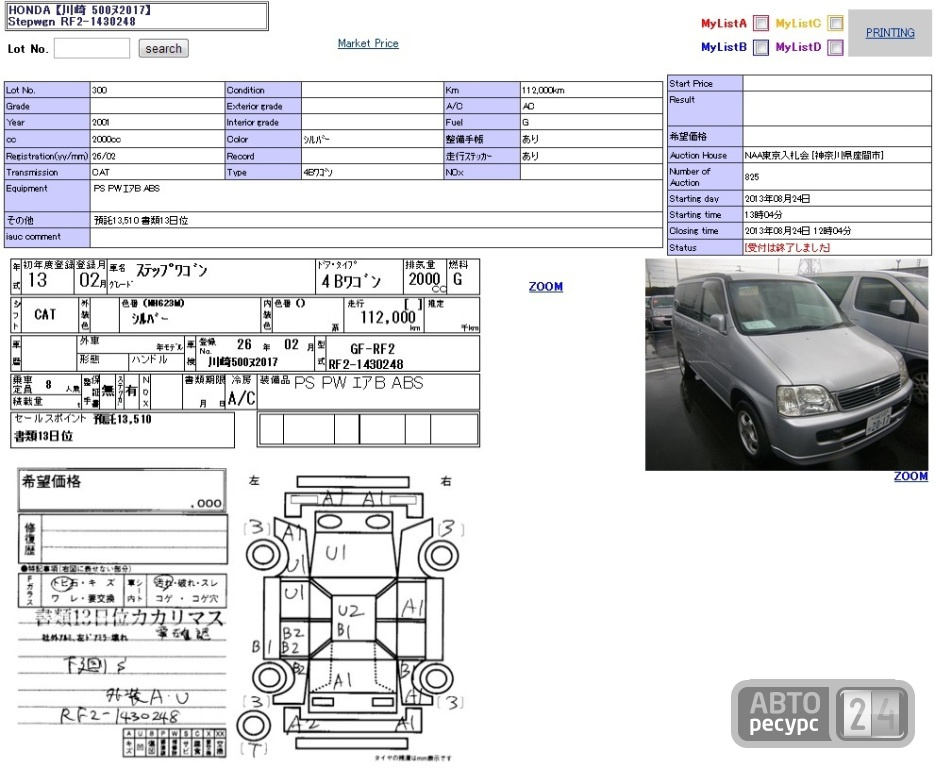Select closing time 2013年08月24日 12時04分
The width and height of the screenshot is (935, 768).
[798, 231]
